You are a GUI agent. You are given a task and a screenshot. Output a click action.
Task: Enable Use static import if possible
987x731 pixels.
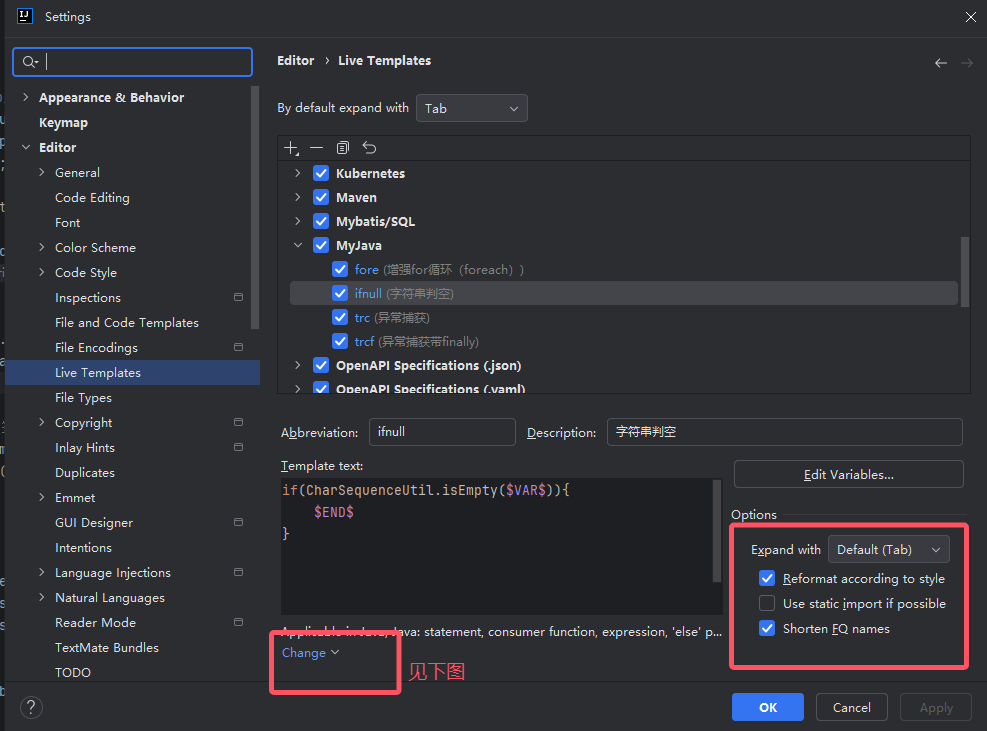(767, 603)
